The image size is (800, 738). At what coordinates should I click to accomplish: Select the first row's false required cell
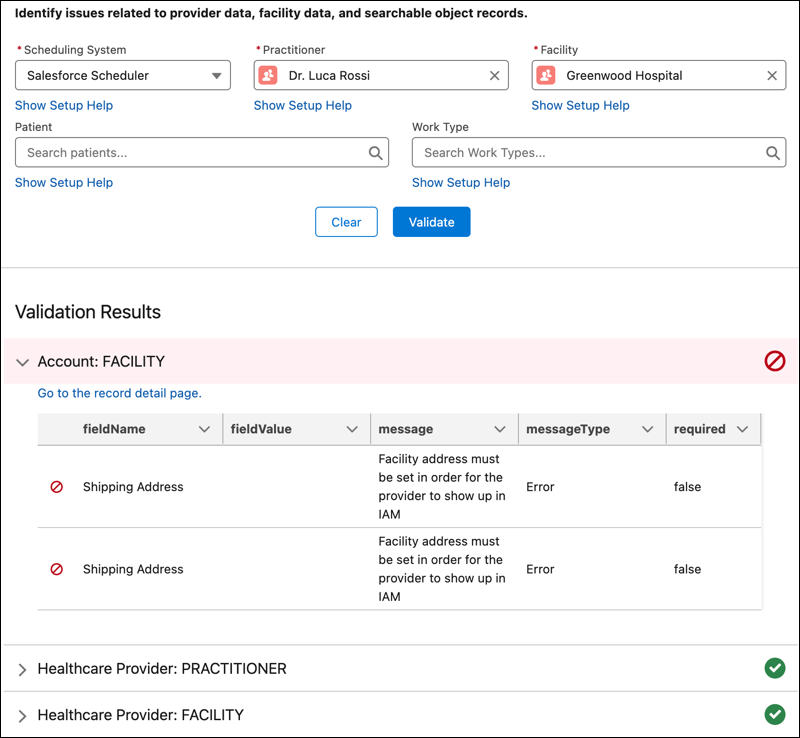(x=687, y=487)
